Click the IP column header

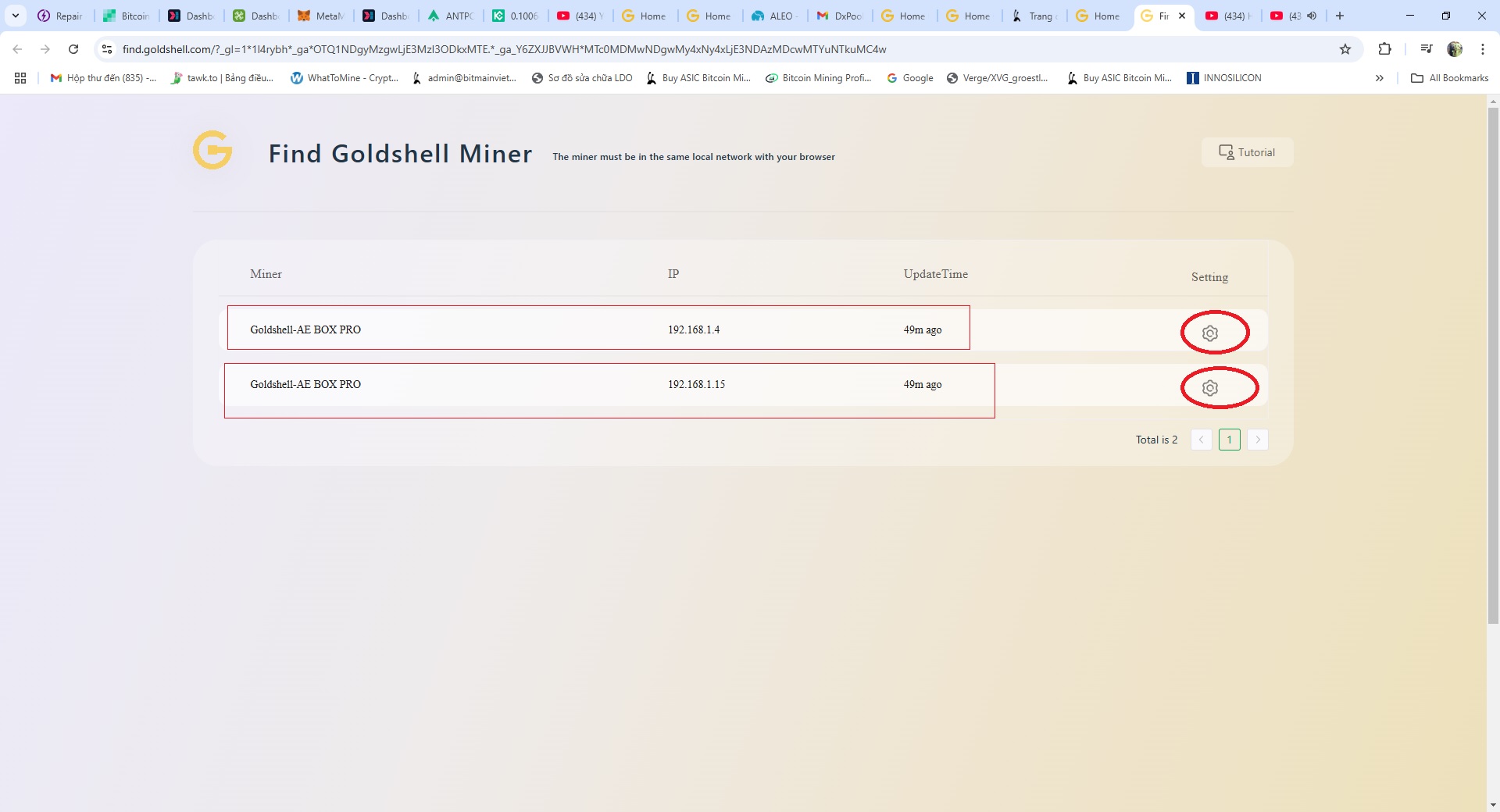click(x=673, y=274)
